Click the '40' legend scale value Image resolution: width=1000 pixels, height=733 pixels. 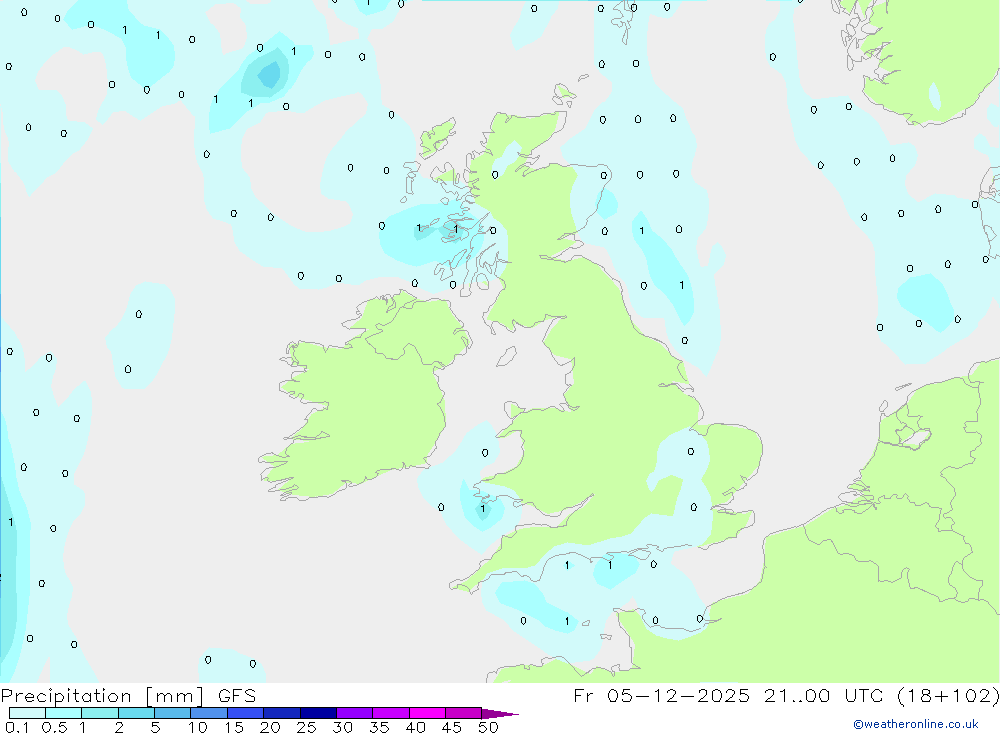[415, 727]
